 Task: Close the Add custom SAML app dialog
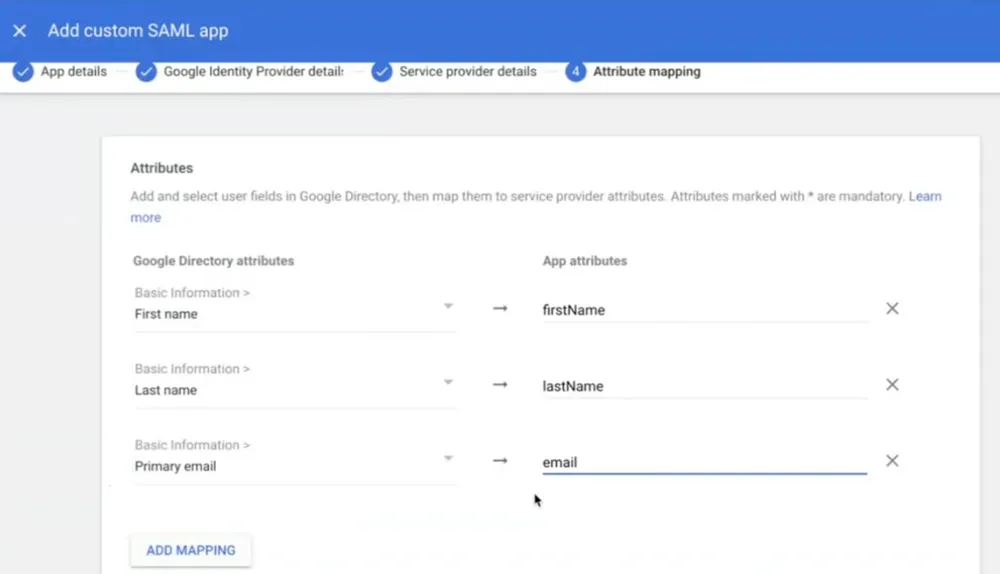(20, 31)
